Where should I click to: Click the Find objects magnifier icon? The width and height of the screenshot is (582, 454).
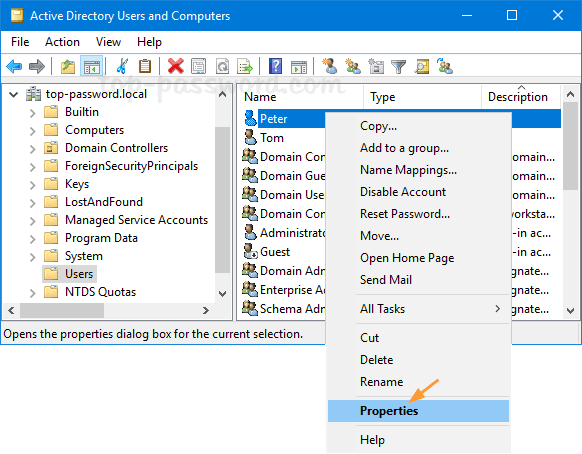coord(422,66)
